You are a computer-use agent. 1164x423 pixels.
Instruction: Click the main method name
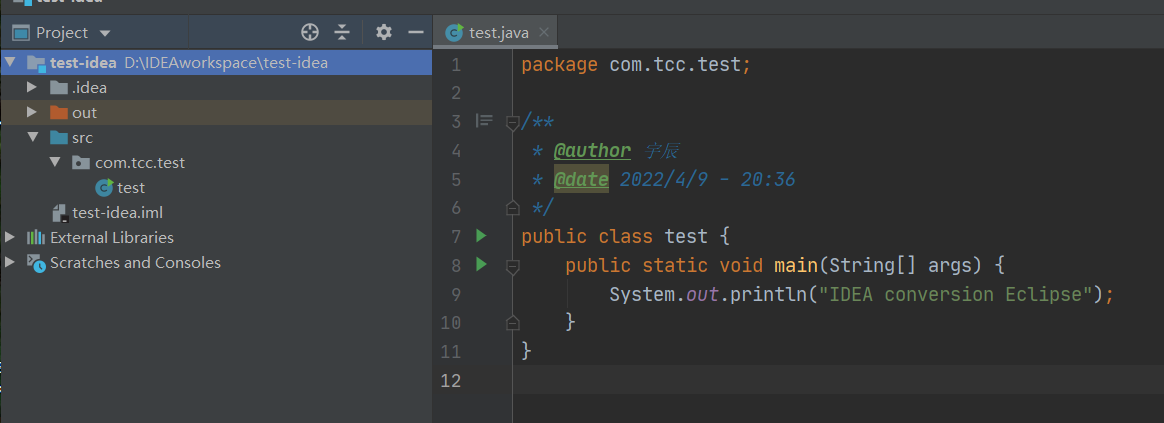pos(796,265)
